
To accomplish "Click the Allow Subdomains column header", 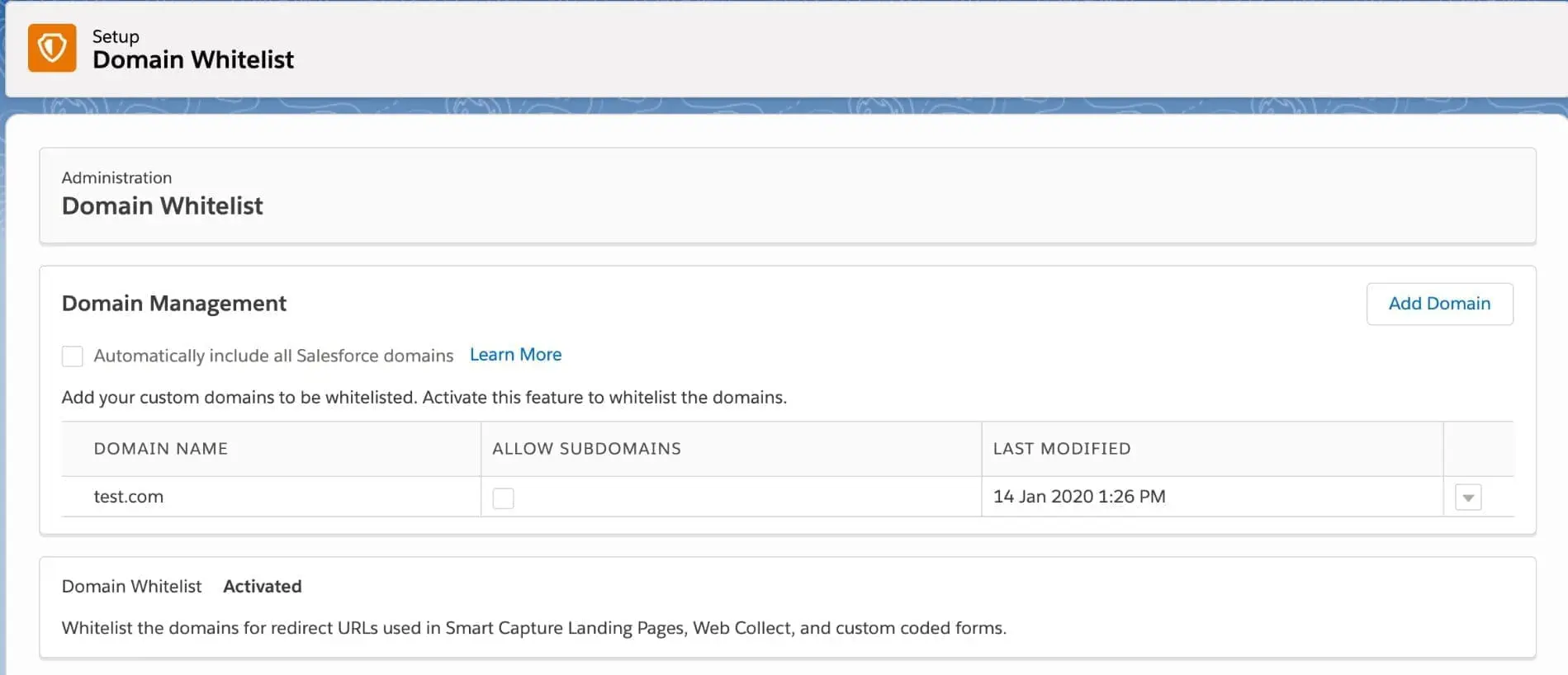I will pos(586,449).
